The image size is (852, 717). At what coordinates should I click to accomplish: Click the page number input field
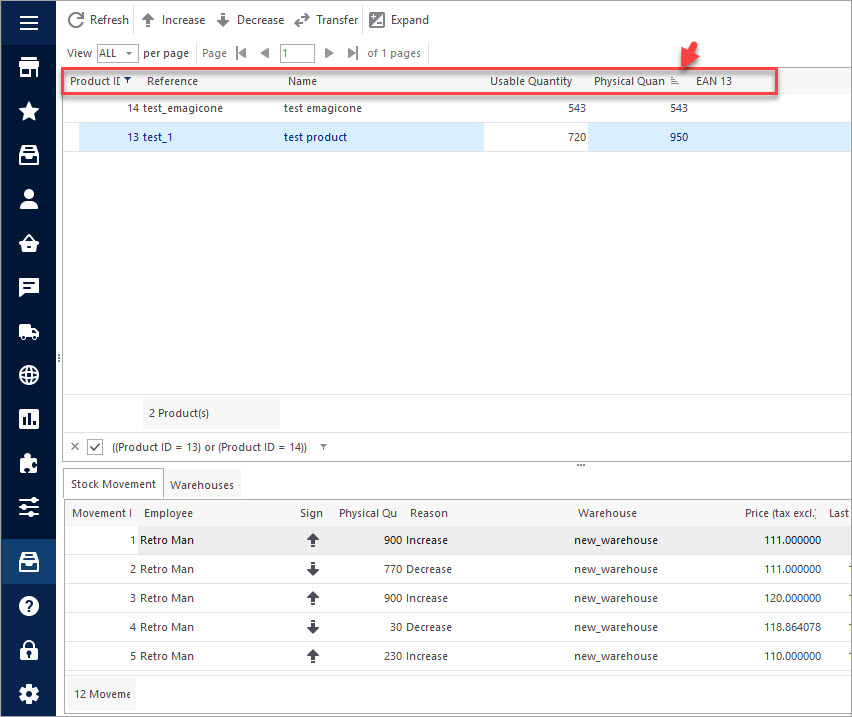(x=297, y=53)
